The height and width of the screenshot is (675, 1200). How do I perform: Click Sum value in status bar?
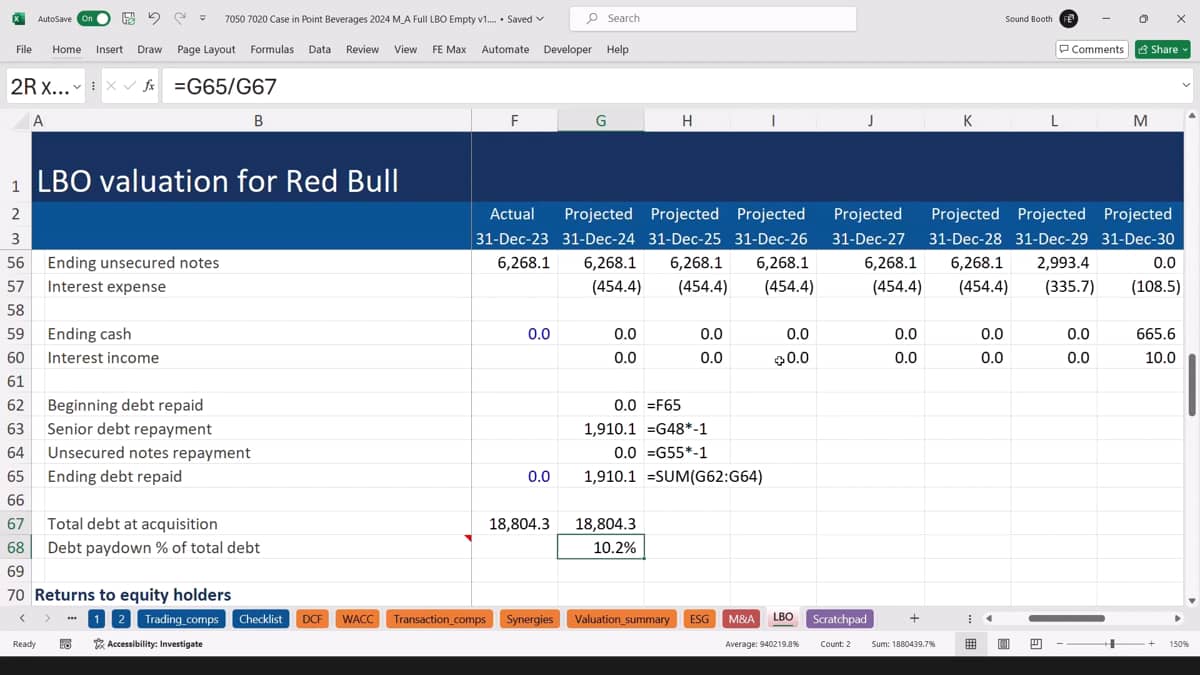(903, 644)
